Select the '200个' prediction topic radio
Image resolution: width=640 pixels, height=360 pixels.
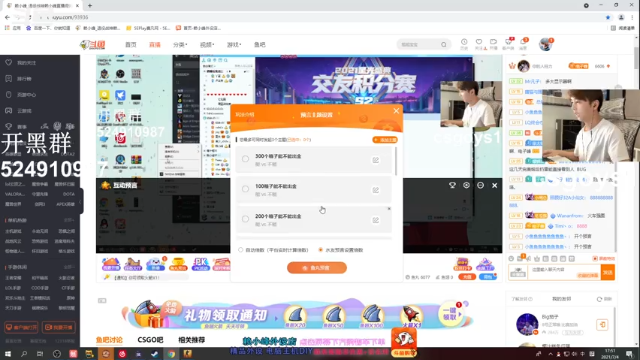(x=245, y=219)
